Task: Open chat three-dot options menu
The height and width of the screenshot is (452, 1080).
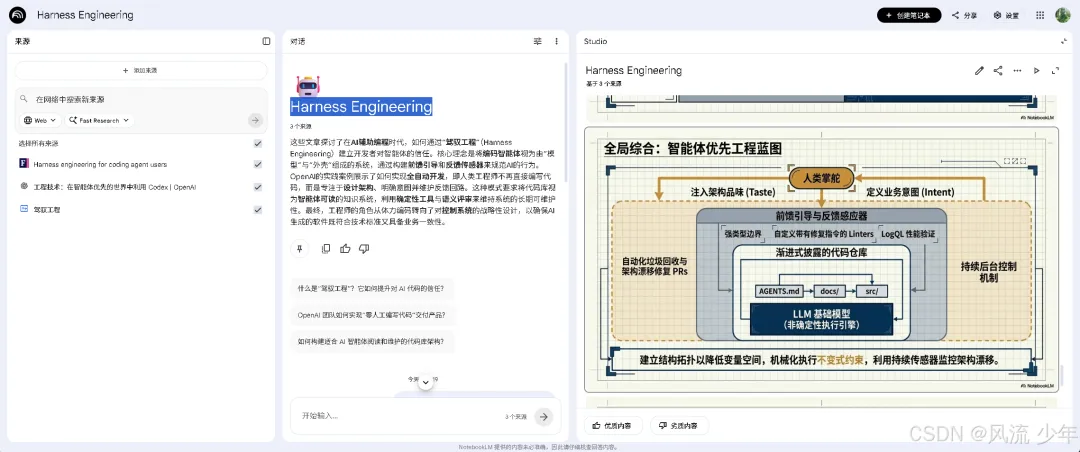Action: click(557, 41)
